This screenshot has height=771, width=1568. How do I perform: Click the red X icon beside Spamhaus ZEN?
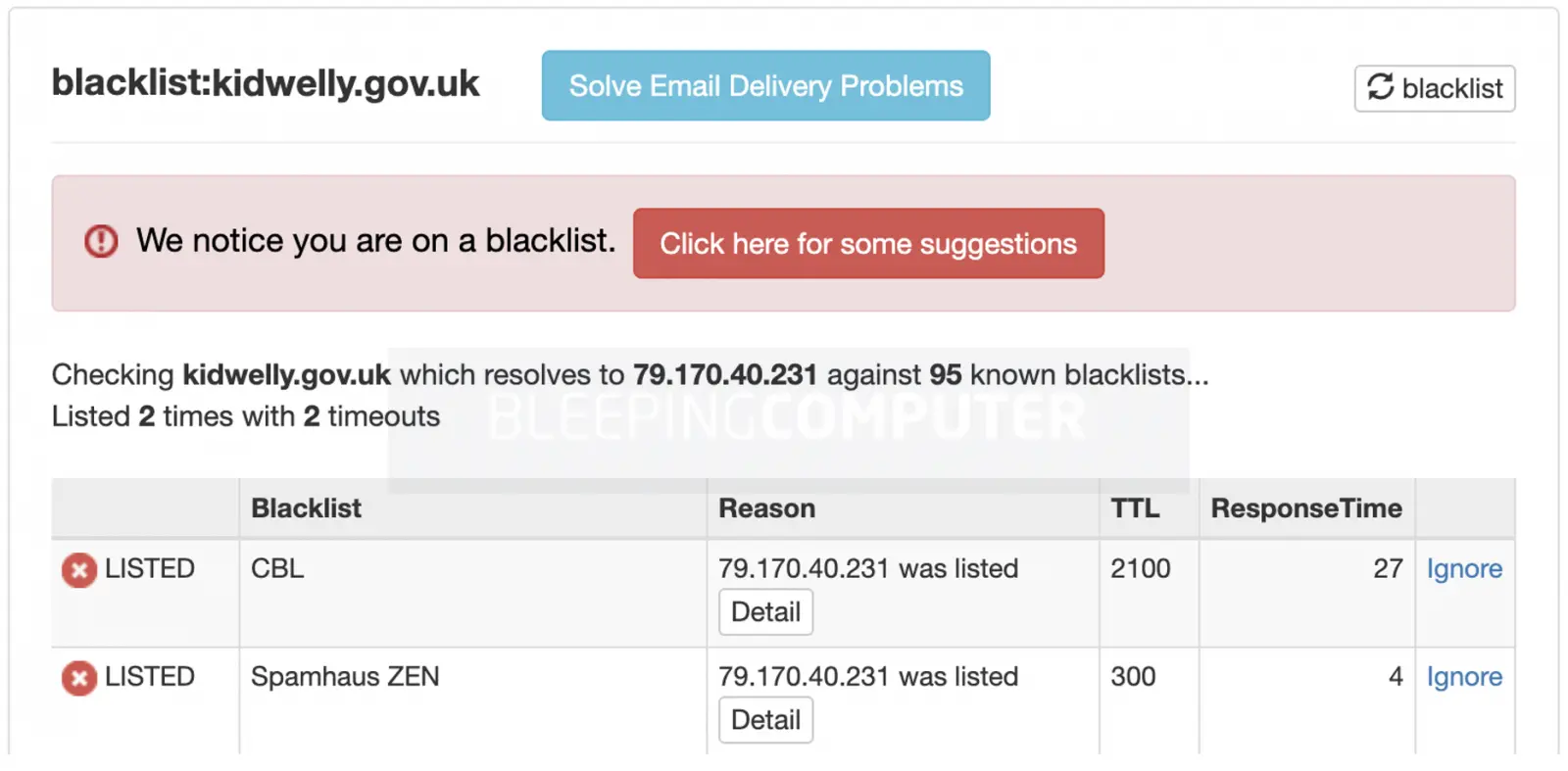click(x=79, y=678)
